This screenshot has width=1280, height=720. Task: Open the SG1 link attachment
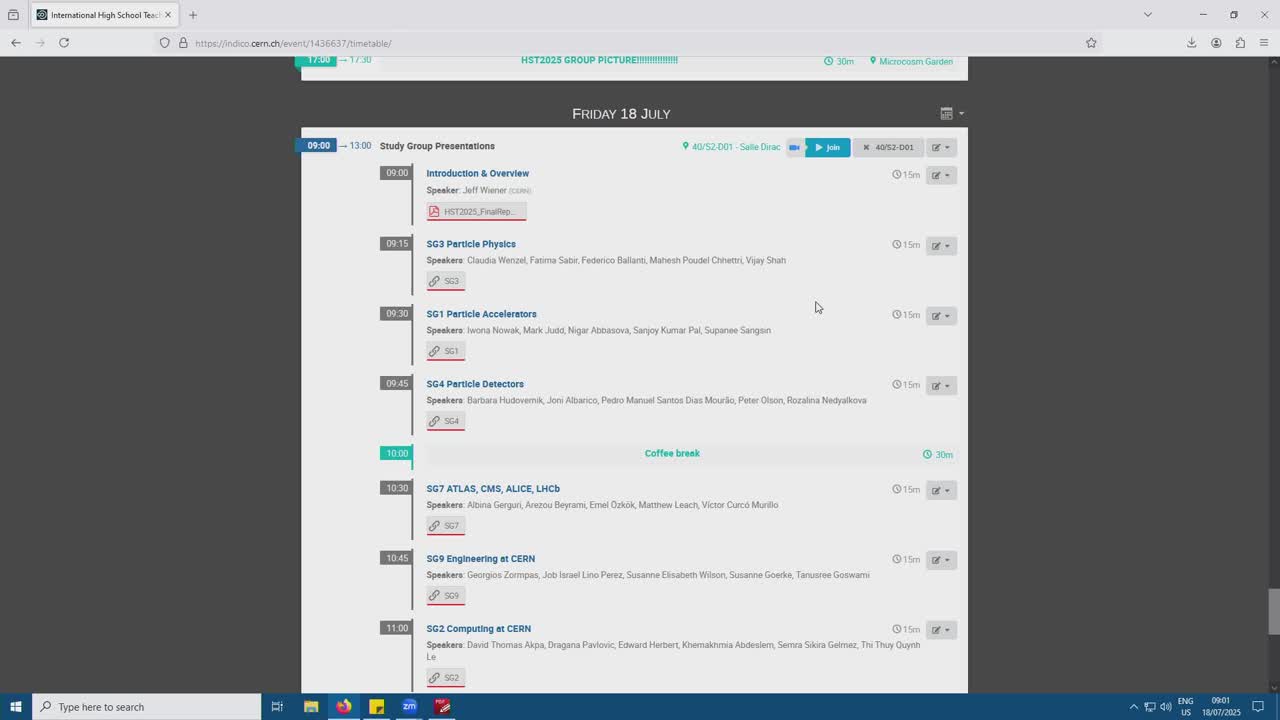pos(445,351)
